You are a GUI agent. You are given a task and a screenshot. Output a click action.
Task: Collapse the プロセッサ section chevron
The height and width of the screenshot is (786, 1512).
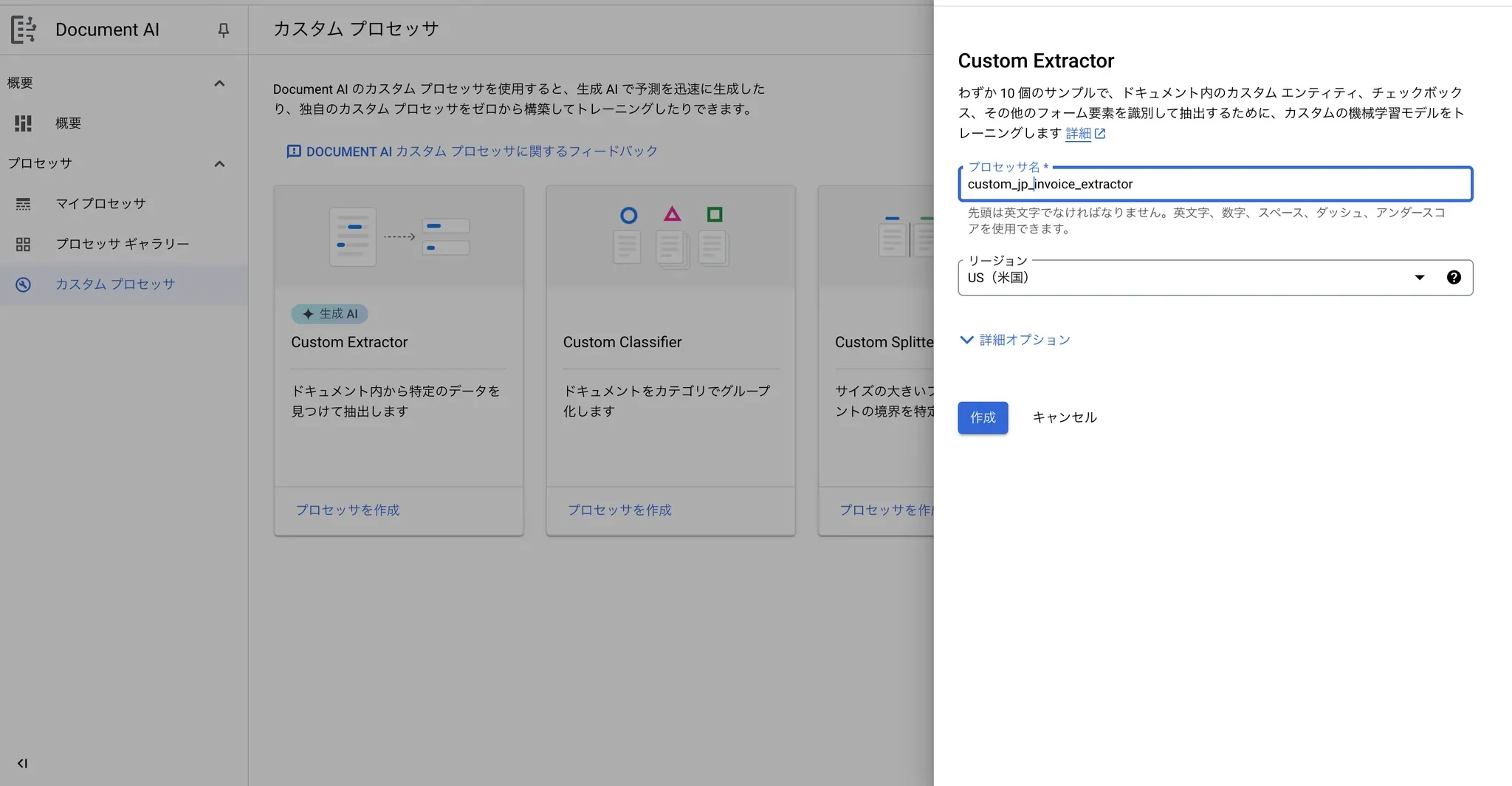pos(219,163)
